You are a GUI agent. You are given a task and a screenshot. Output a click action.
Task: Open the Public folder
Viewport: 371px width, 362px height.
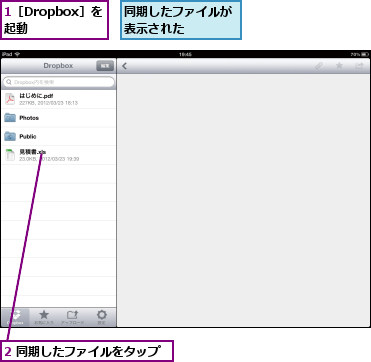pos(58,136)
